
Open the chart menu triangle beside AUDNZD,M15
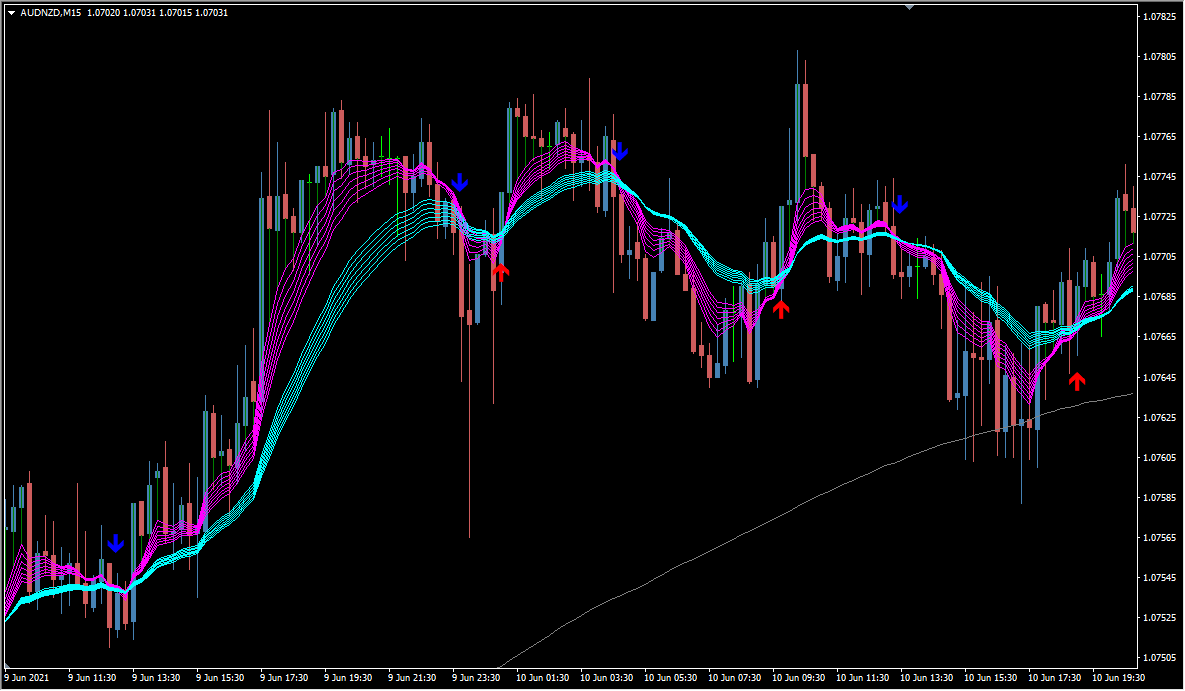pyautogui.click(x=11, y=13)
